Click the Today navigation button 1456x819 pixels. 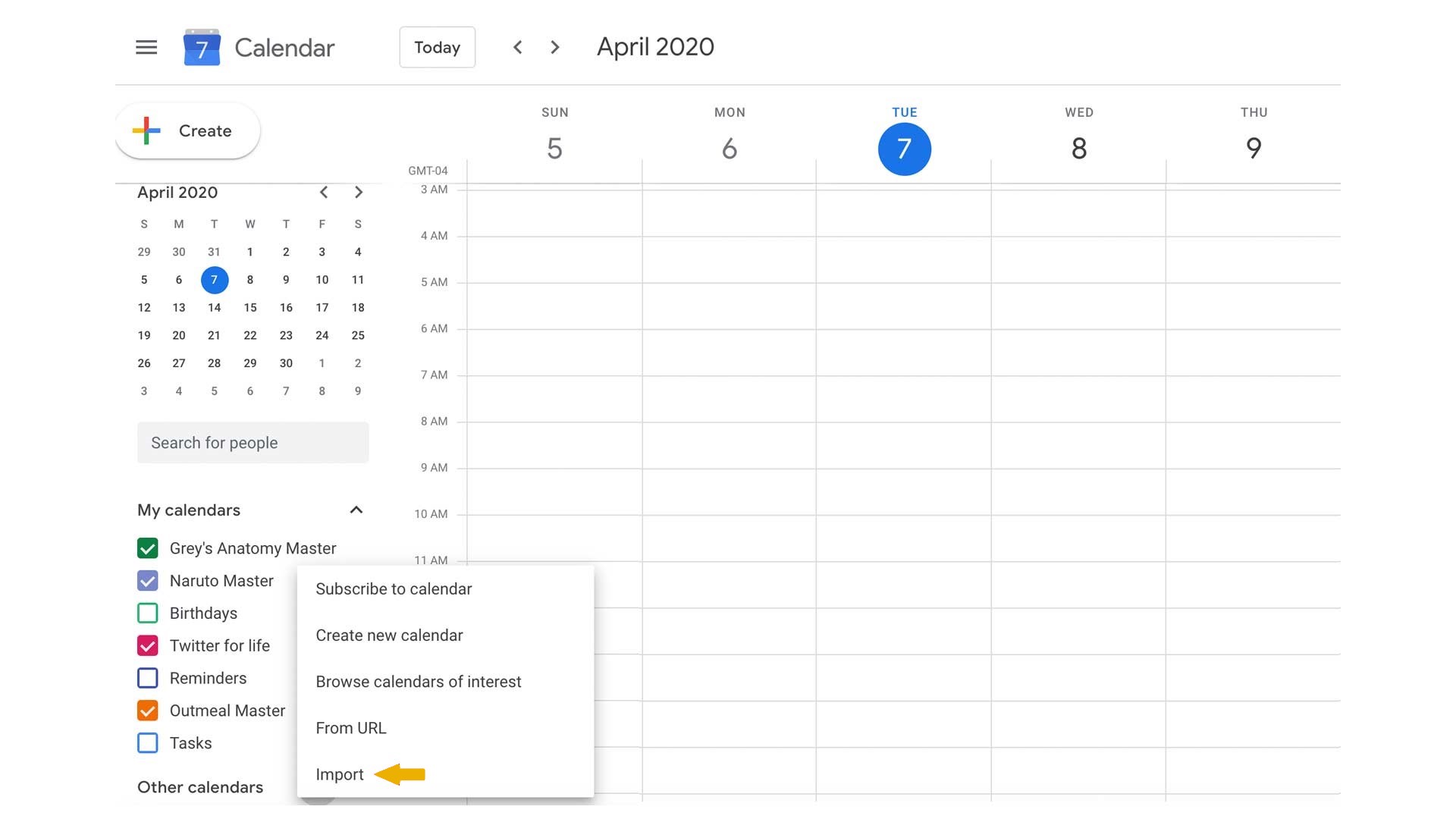tap(438, 47)
